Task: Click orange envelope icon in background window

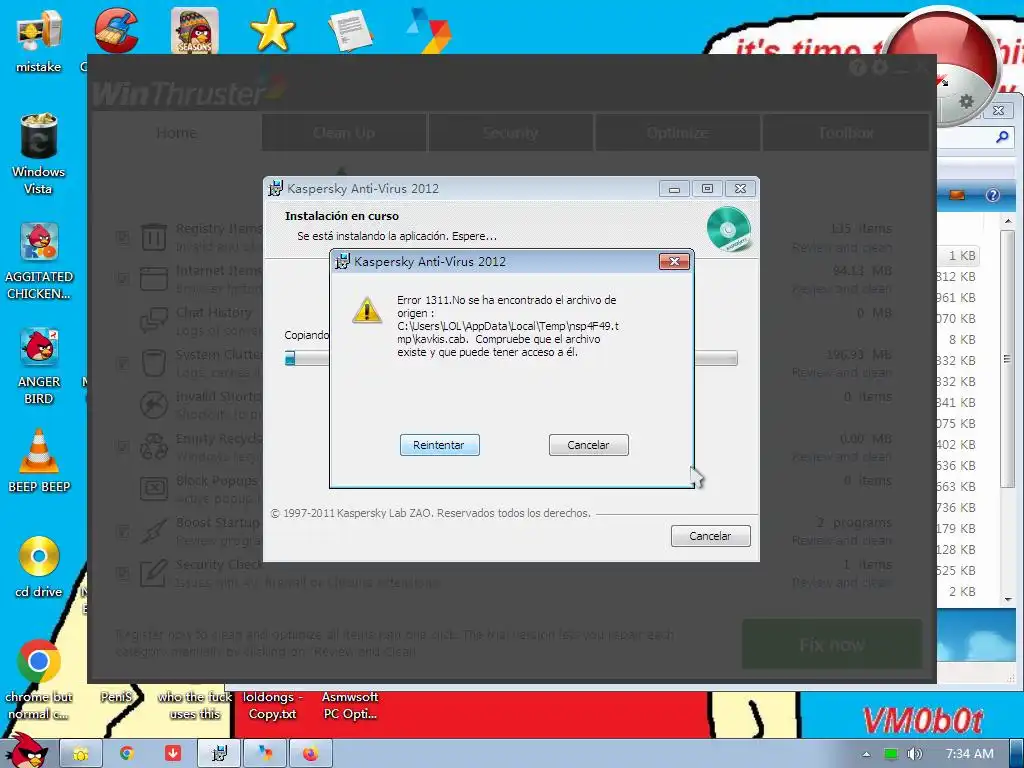Action: tap(957, 195)
